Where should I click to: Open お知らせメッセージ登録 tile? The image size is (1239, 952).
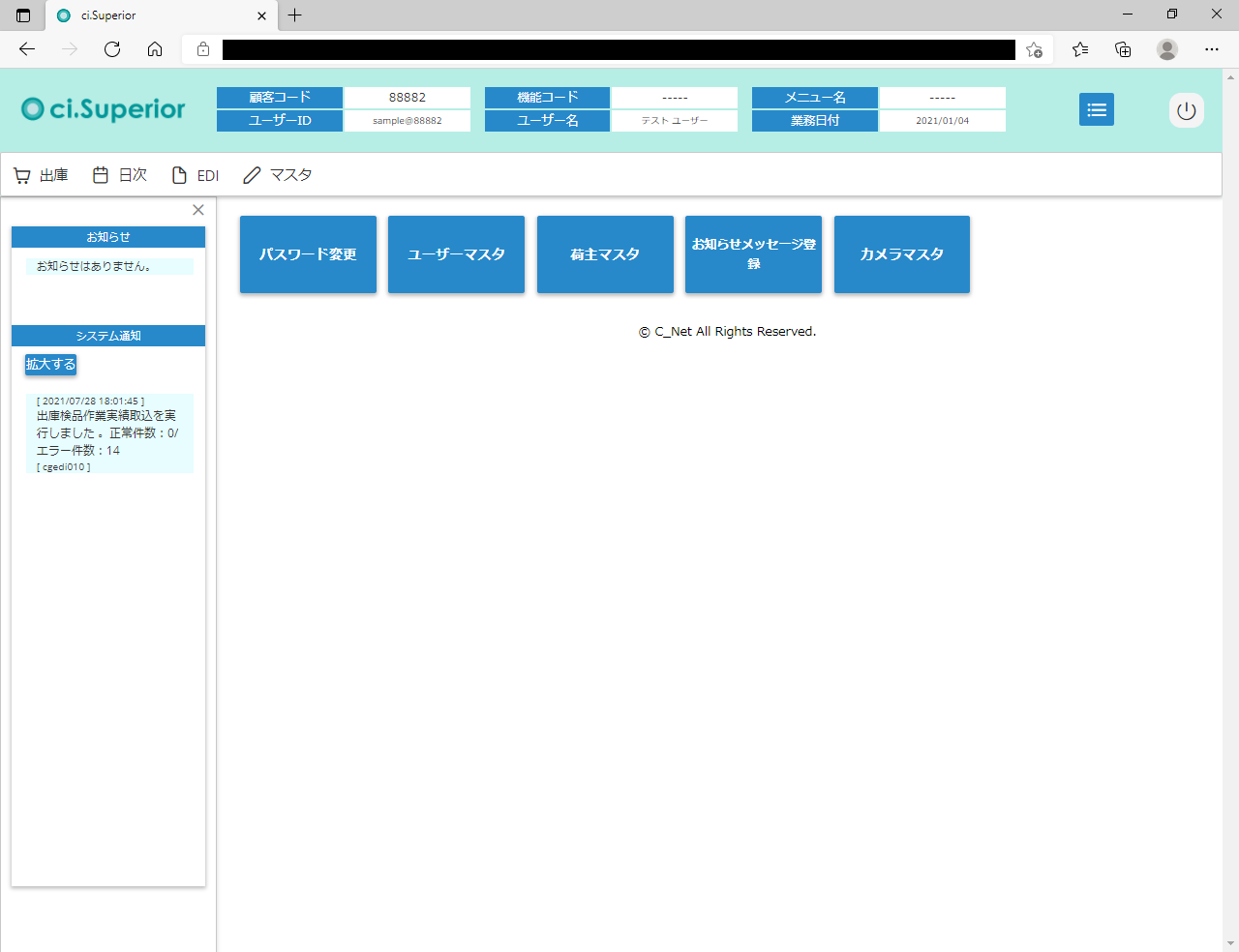[753, 254]
